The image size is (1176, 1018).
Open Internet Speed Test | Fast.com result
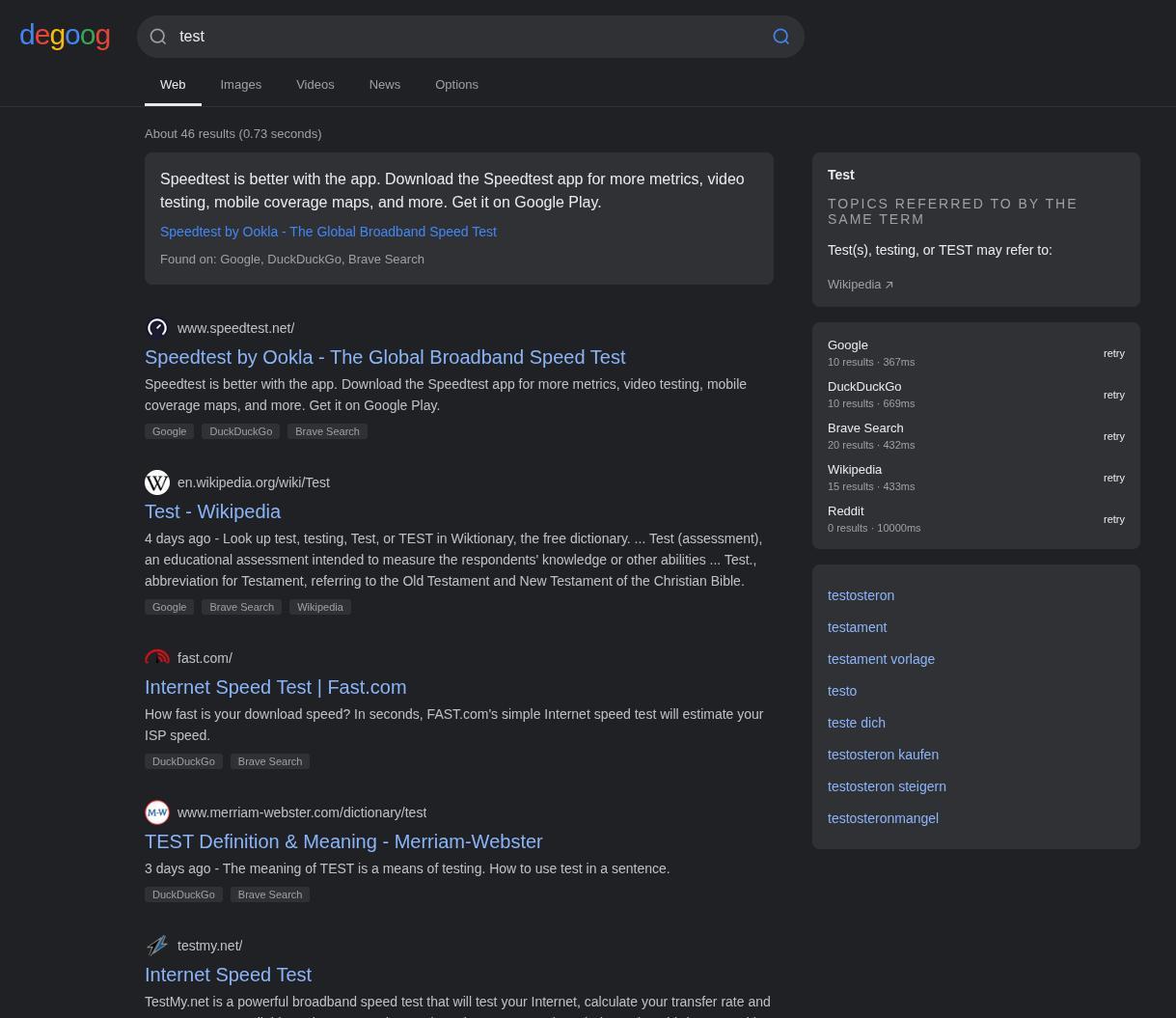[276, 687]
